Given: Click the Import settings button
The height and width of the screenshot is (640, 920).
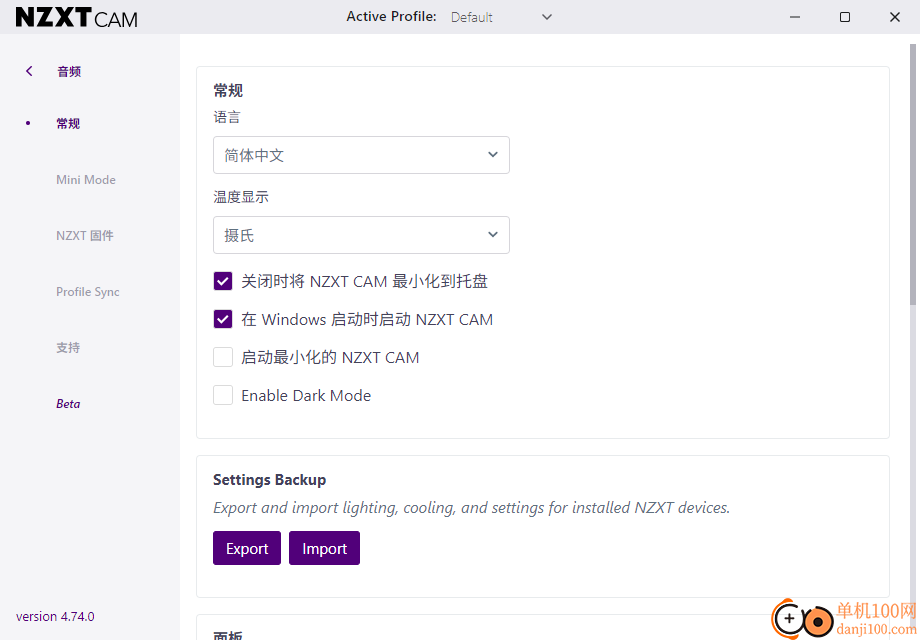Looking at the screenshot, I should (x=324, y=548).
